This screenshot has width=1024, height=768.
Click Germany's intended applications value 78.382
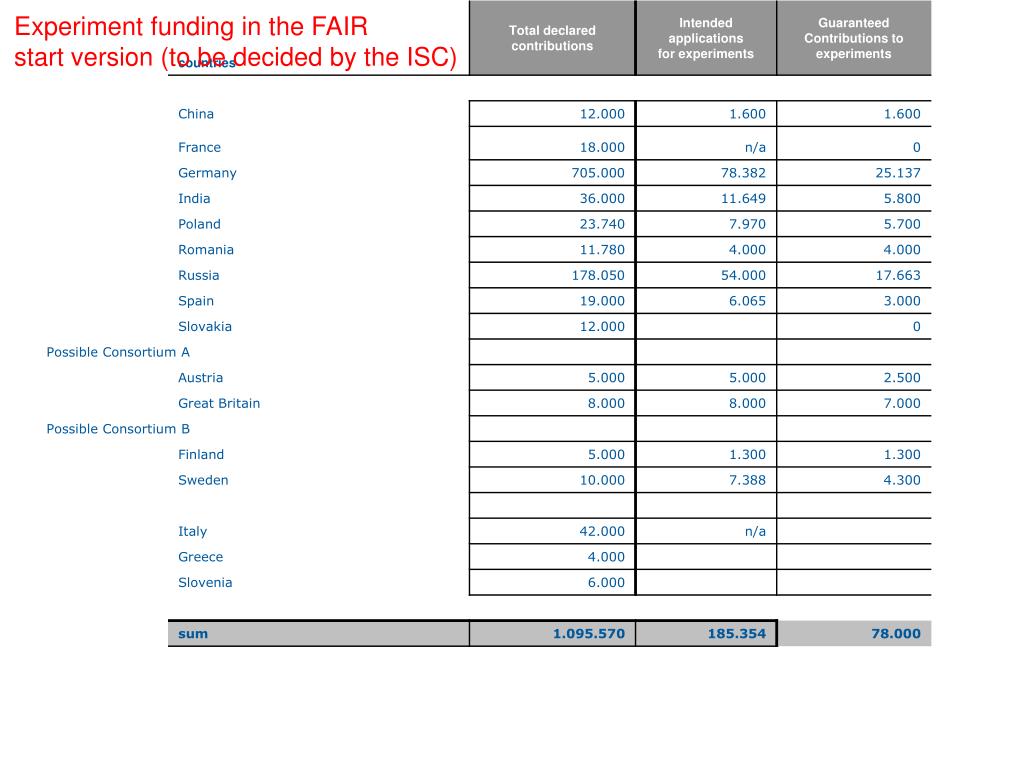tap(743, 173)
